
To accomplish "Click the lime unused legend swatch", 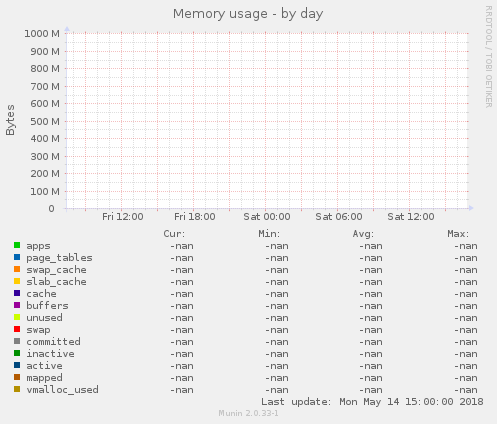I will click(x=17, y=317).
